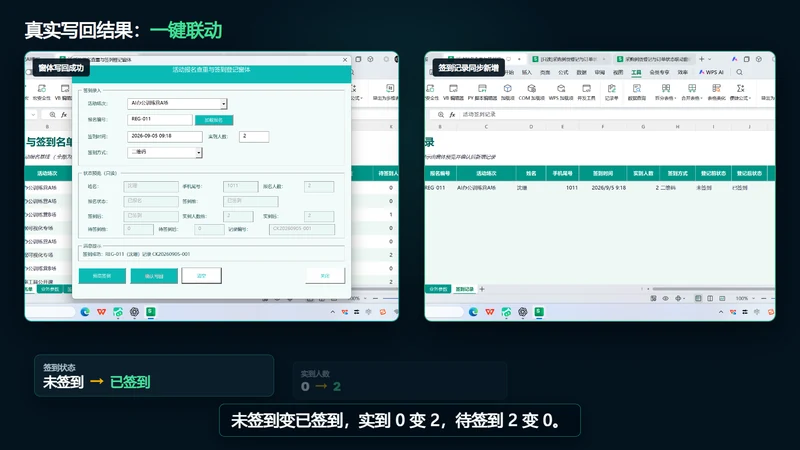Open the 审阅 ribbon tab in the right window
800x450 pixels.
[599, 72]
